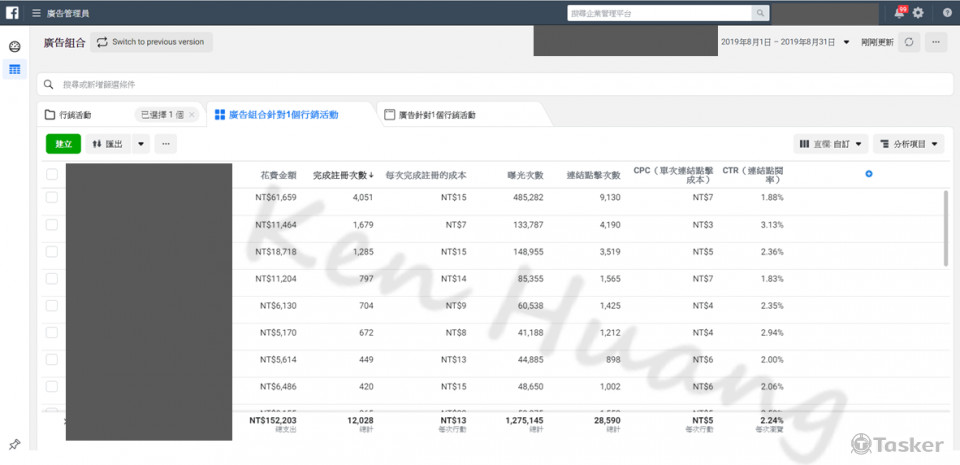Check the row with NT$5,614 spend
This screenshot has width=960, height=465.
point(52,359)
